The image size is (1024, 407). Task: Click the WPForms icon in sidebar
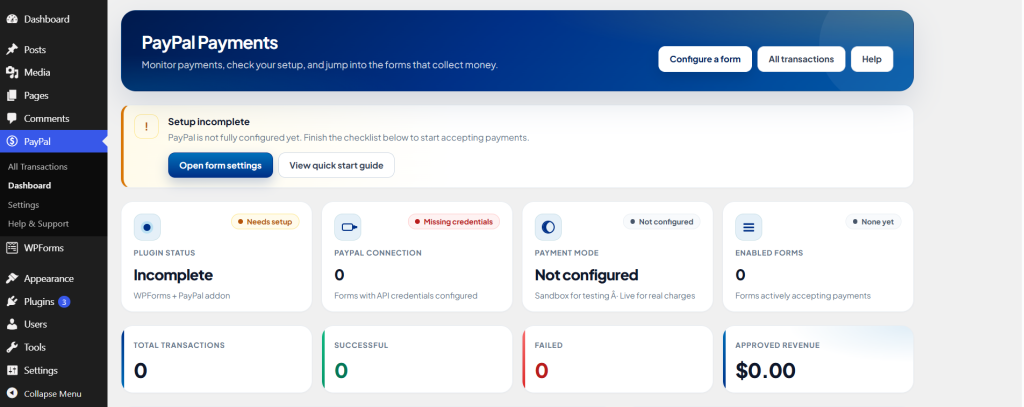[12, 248]
